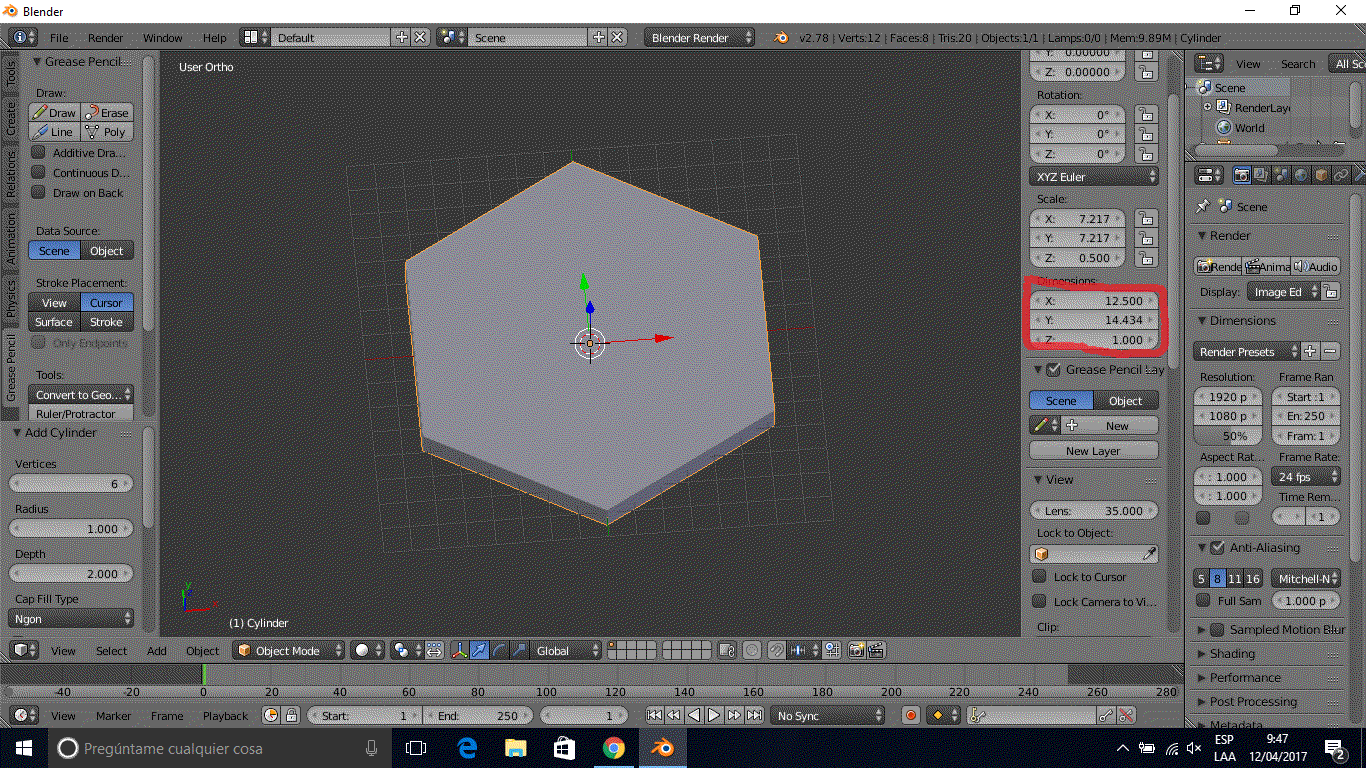
Task: Open Cap Fill Type Ngon dropdown
Action: pyautogui.click(x=71, y=619)
